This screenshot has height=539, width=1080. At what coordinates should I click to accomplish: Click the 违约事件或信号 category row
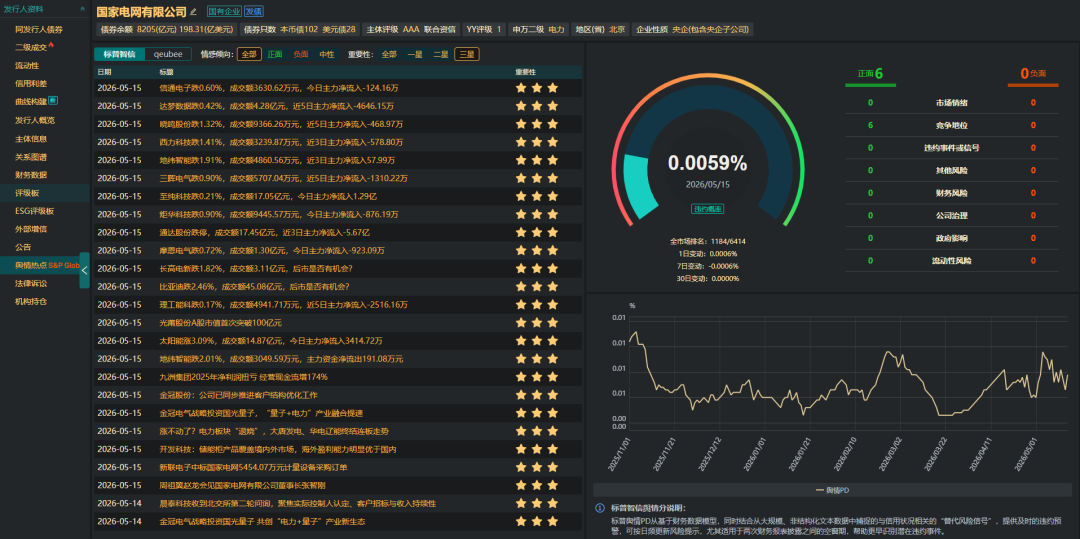coord(952,147)
